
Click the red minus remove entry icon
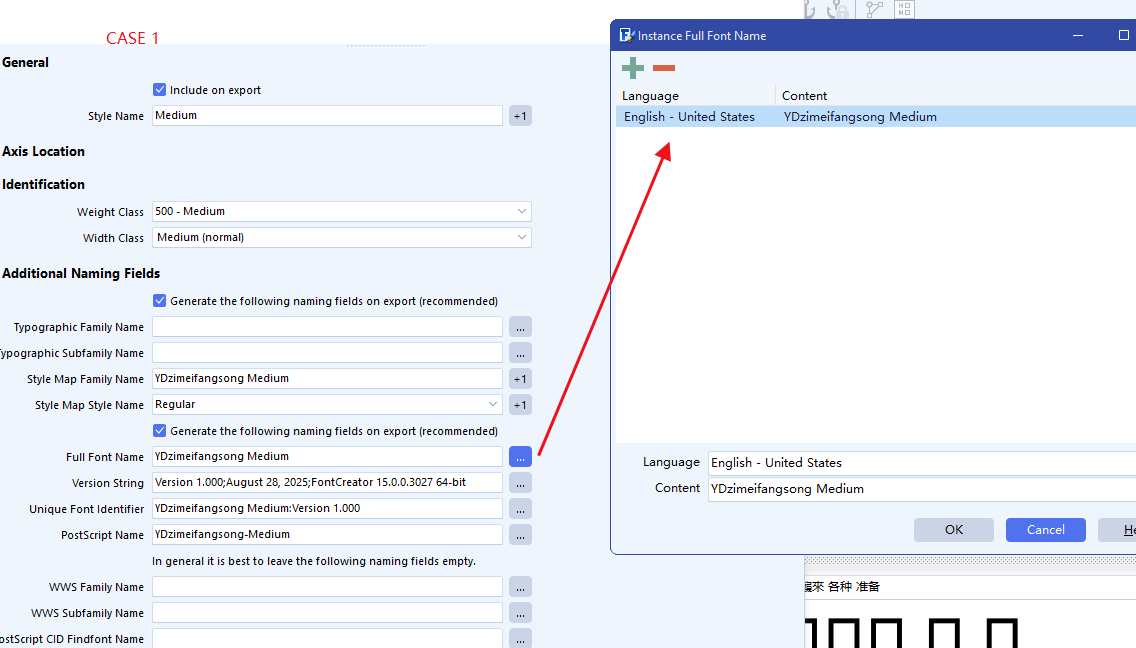664,68
